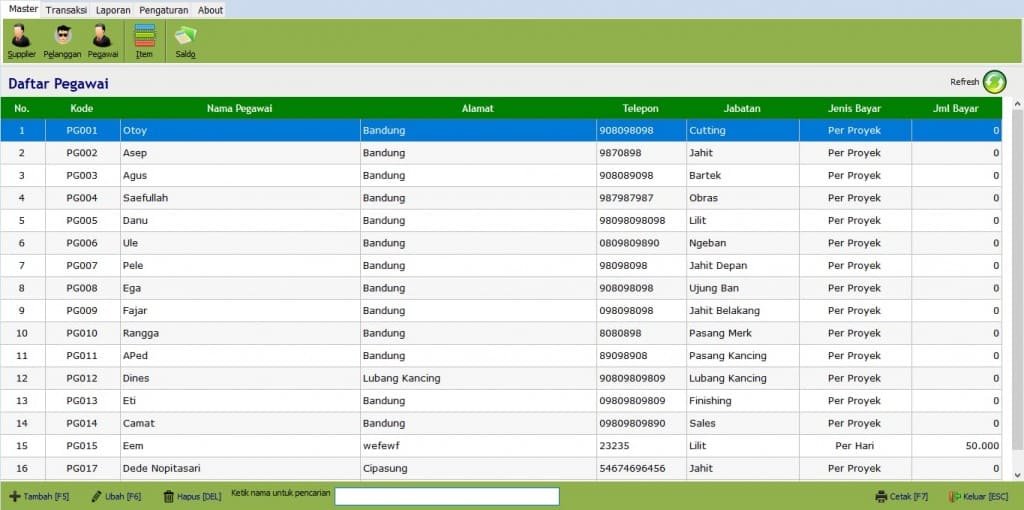This screenshot has height=510, width=1024.
Task: Click the No. column header
Action: pyautogui.click(x=22, y=108)
